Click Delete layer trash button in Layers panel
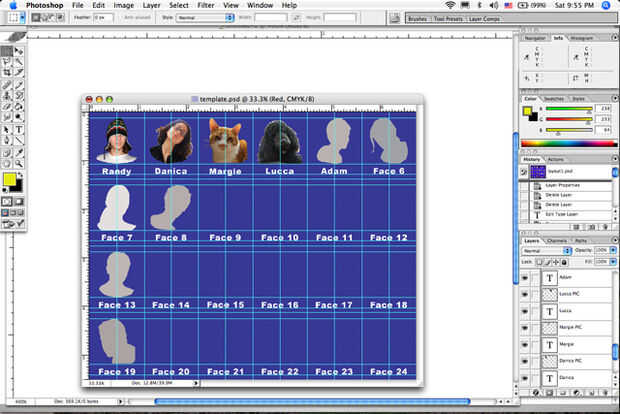This screenshot has height=414, width=620. click(x=605, y=393)
